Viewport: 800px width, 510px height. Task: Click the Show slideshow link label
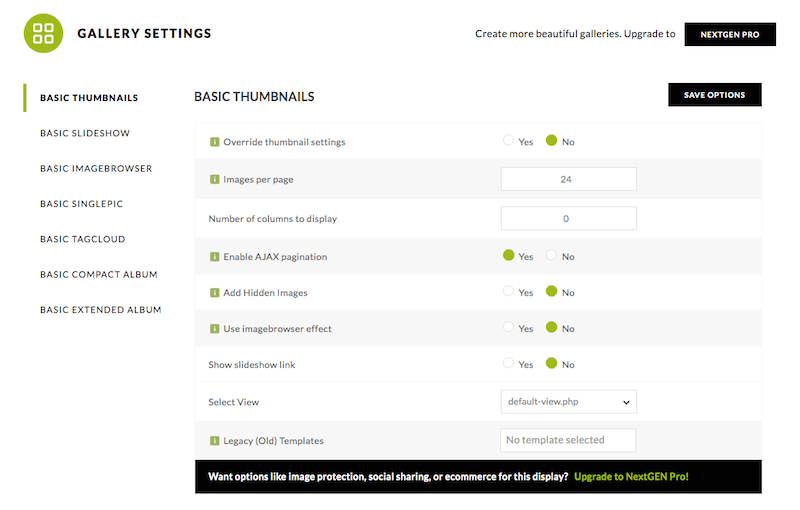click(252, 365)
